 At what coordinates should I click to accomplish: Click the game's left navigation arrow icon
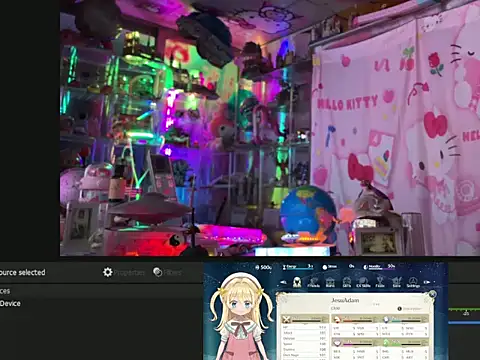coord(283,282)
